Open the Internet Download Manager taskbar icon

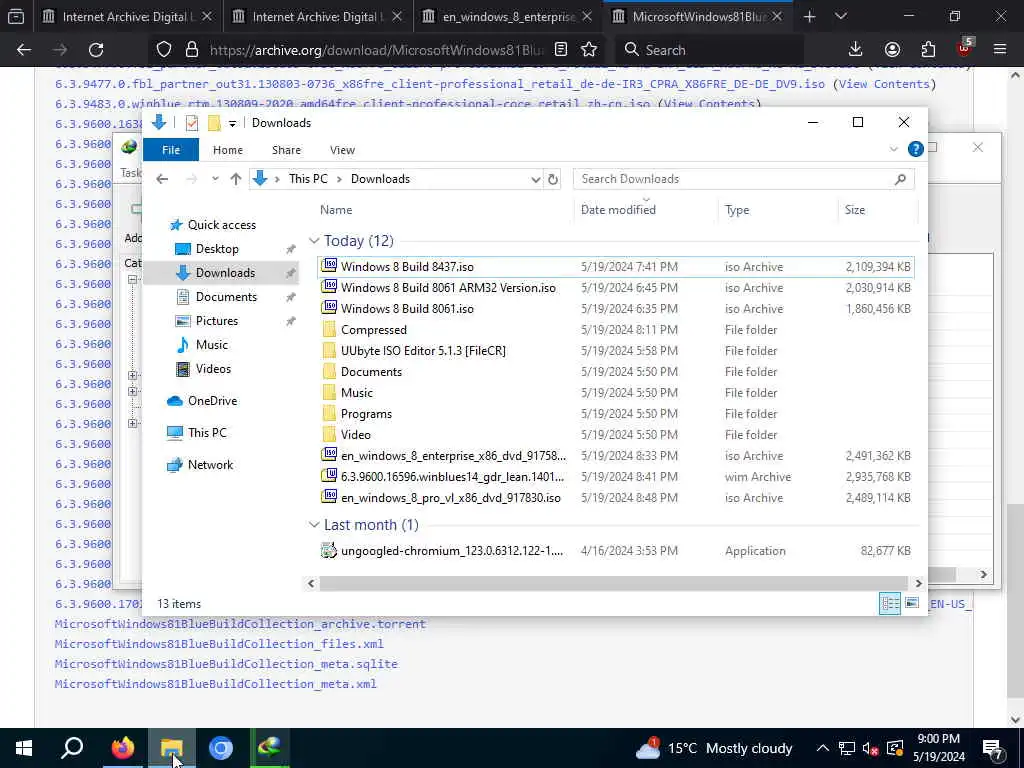(270, 748)
